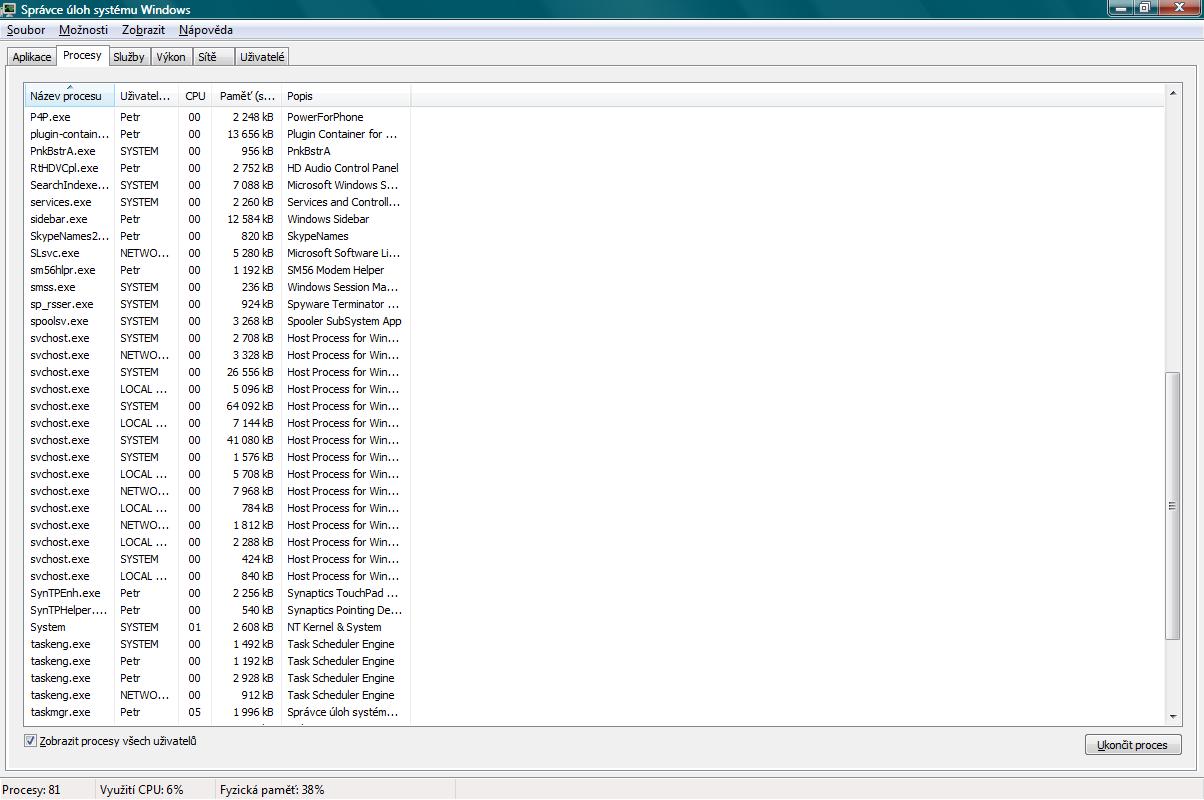Select svchost.exe using 64 092 kB
1204x800 pixels.
217,406
